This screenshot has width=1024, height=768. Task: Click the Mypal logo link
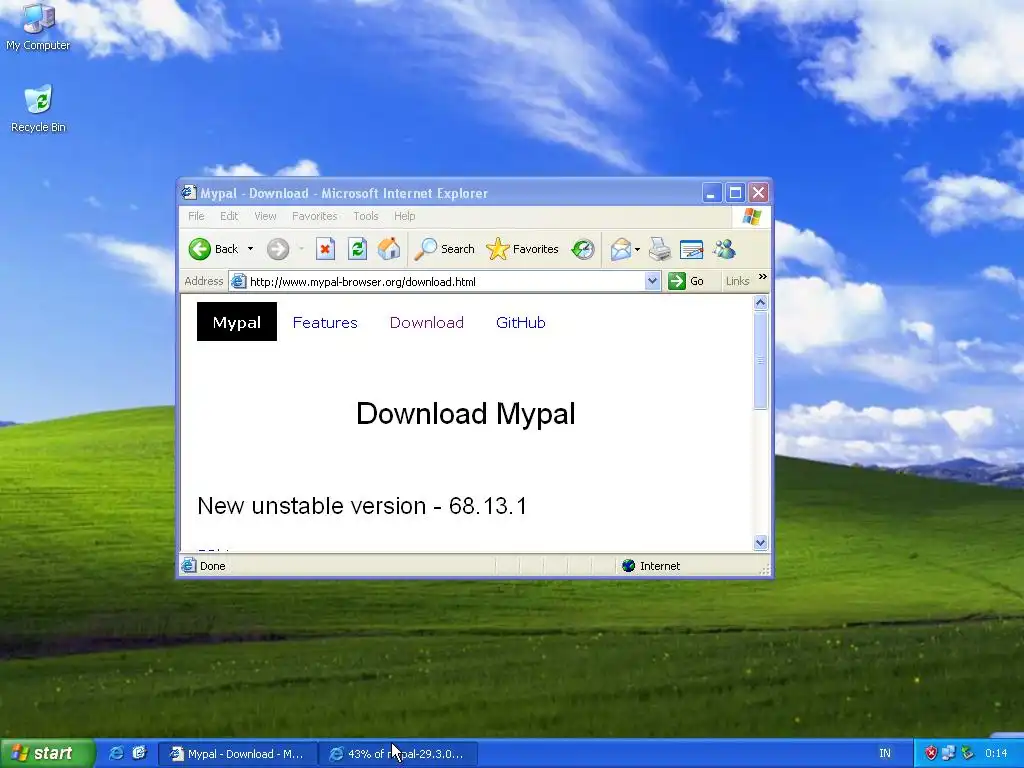236,322
